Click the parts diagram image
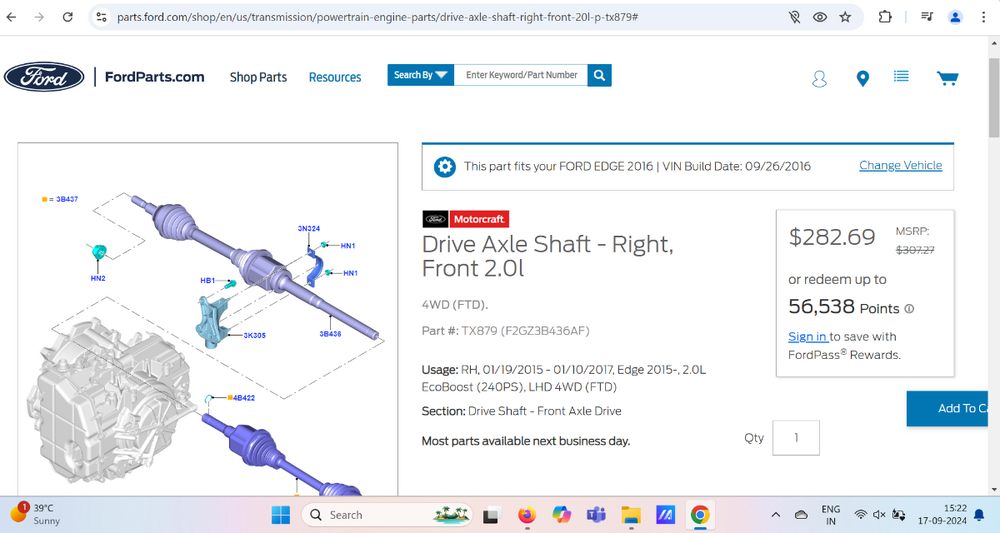The image size is (1000, 533). coord(208,319)
